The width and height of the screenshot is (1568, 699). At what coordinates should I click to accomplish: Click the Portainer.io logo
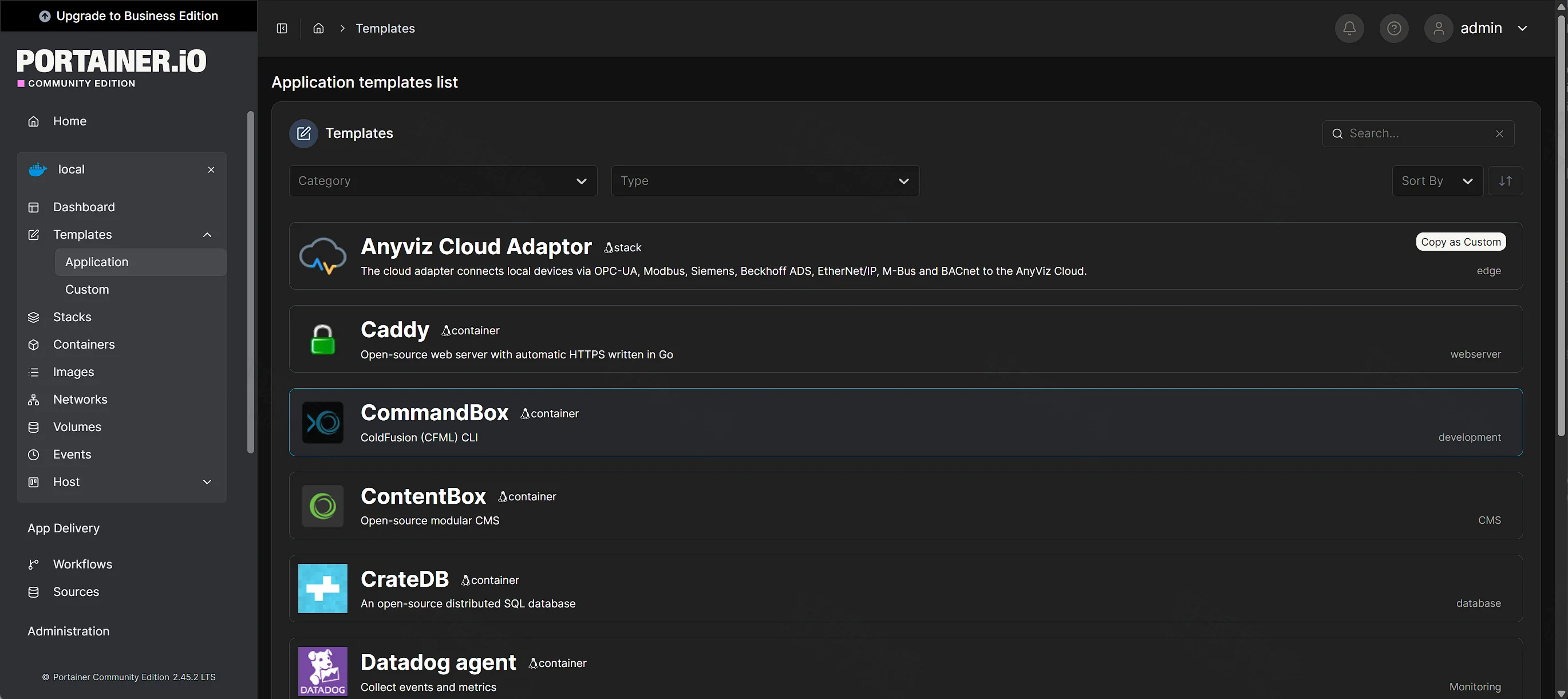point(112,68)
